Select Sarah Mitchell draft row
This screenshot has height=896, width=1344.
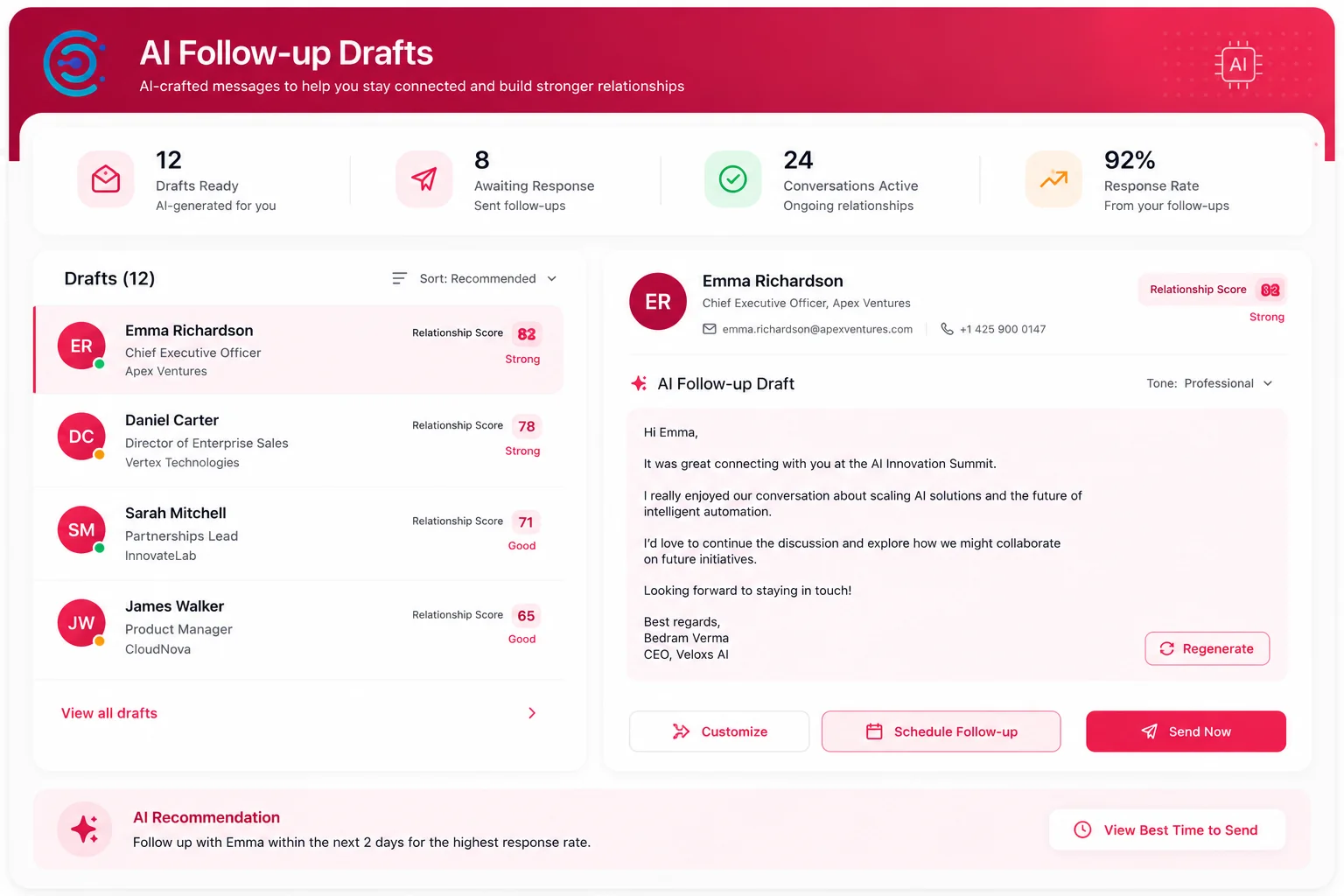pos(298,534)
